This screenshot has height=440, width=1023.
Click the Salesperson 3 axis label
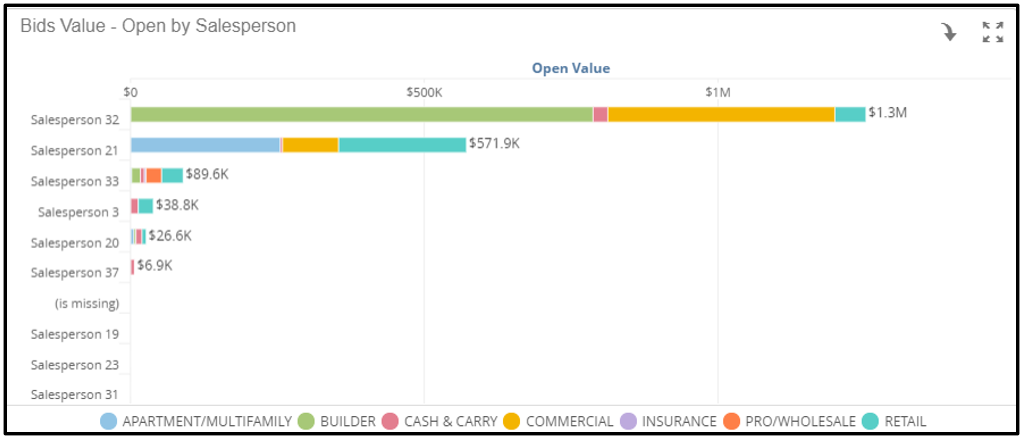(78, 212)
